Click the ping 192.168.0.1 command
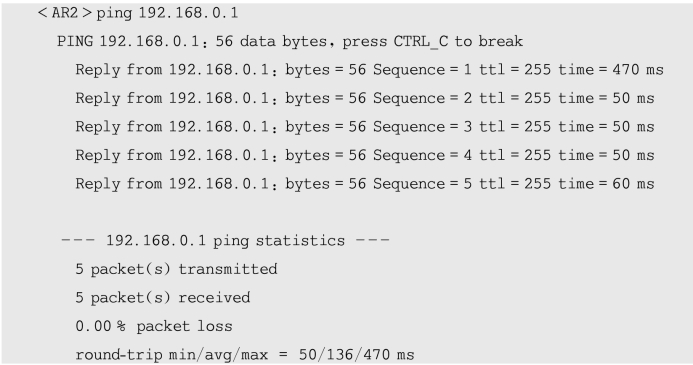Viewport: 693px width, 365px height. point(168,13)
